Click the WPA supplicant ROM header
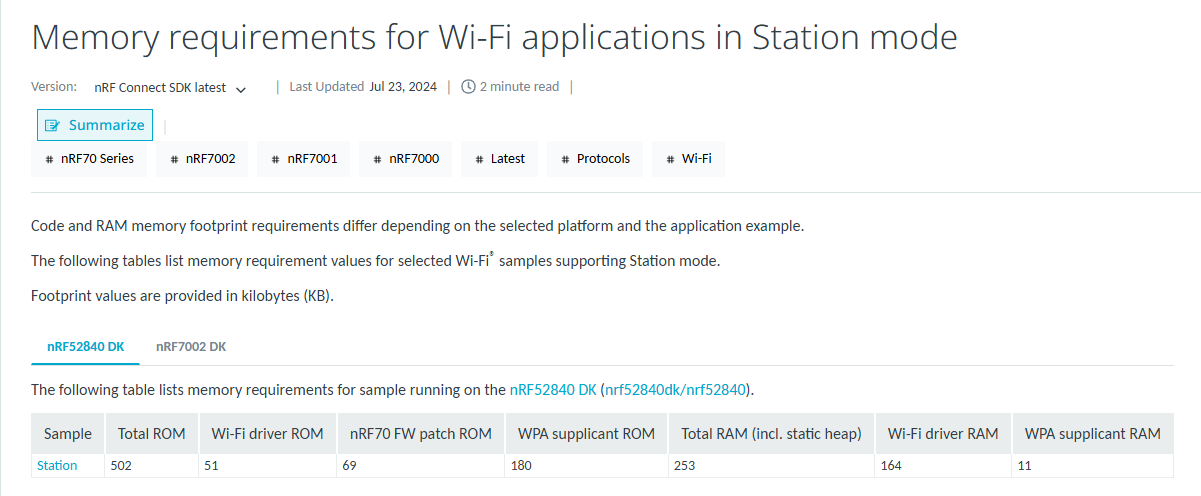The width and height of the screenshot is (1201, 496). [587, 434]
